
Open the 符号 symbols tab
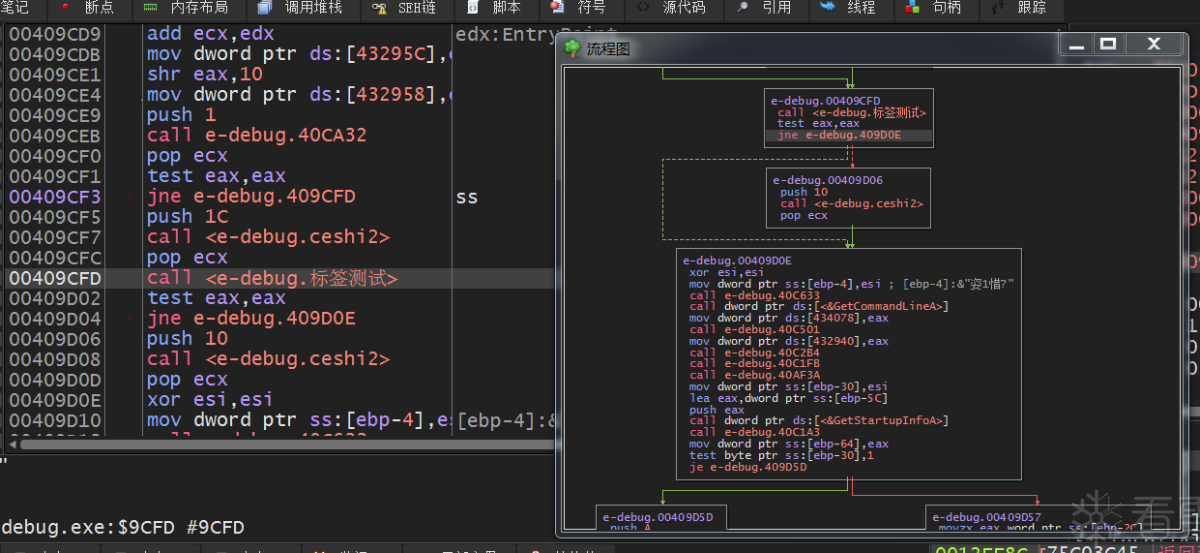click(x=581, y=7)
